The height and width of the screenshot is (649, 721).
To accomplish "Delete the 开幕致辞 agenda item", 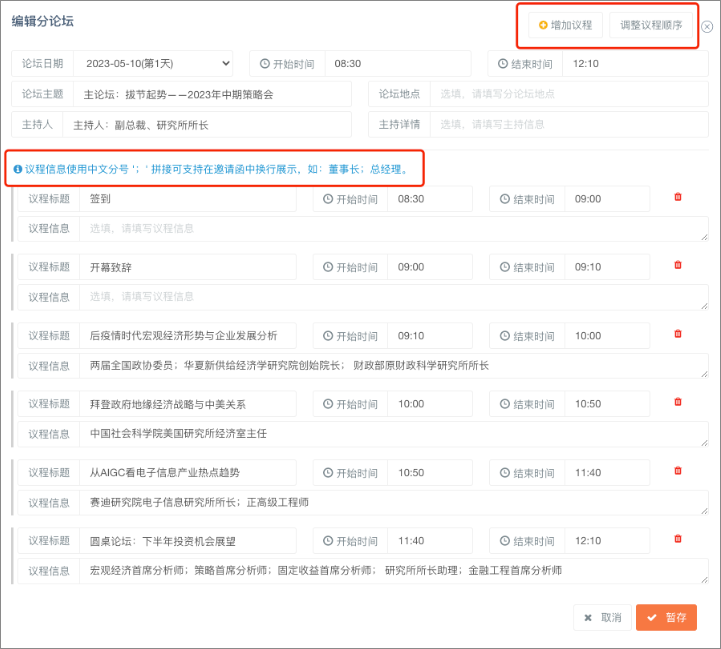I will 678,265.
